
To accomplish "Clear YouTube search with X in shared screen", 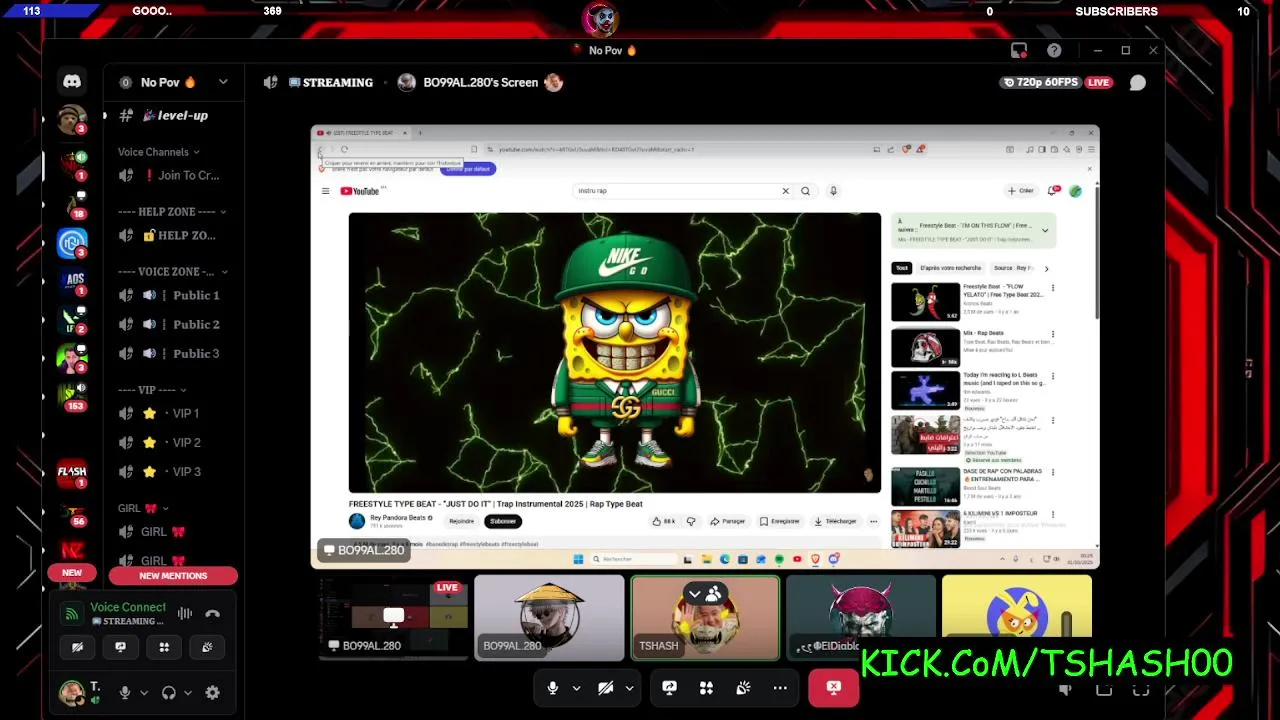I will point(785,191).
